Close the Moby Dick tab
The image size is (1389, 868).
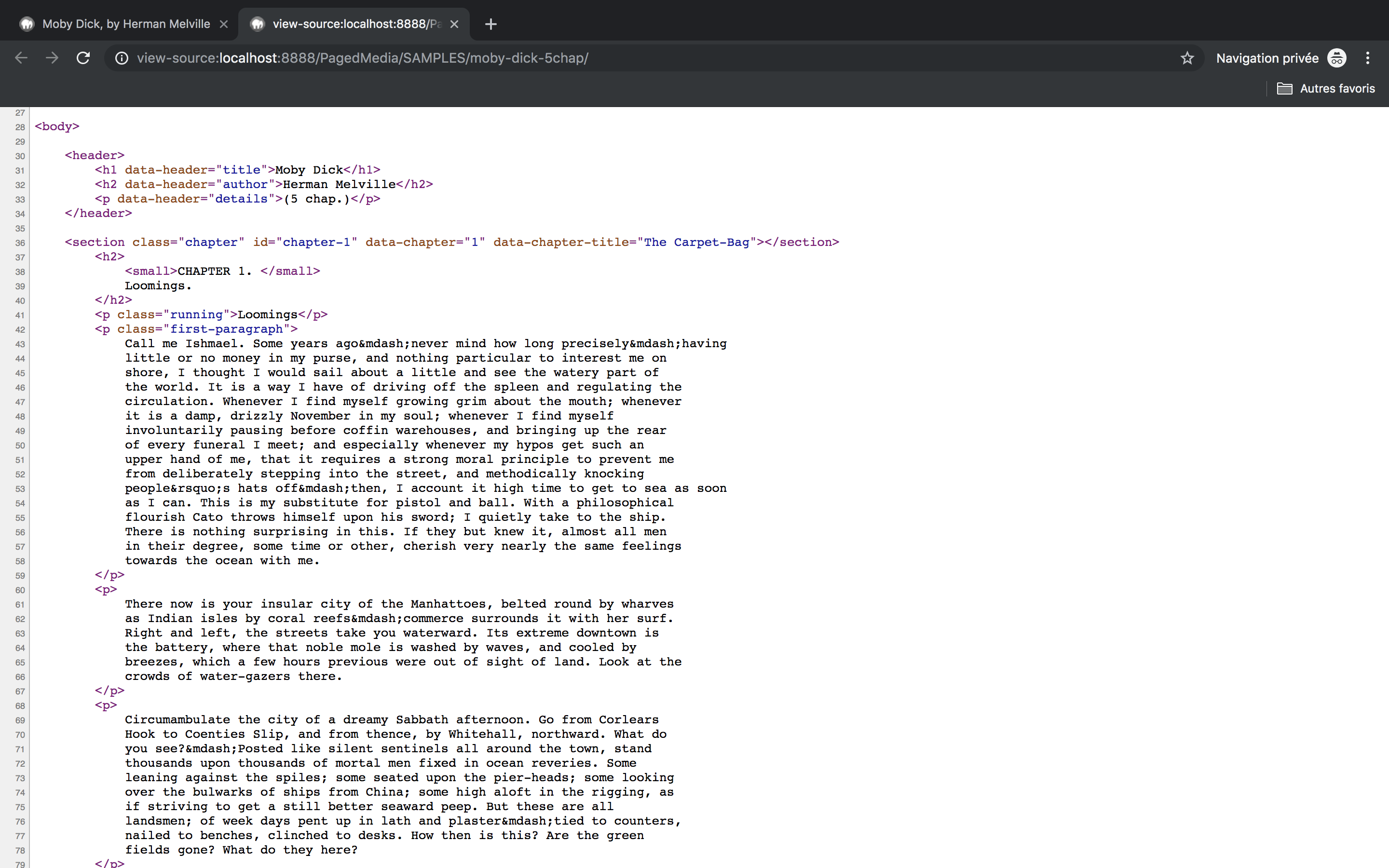[x=224, y=24]
